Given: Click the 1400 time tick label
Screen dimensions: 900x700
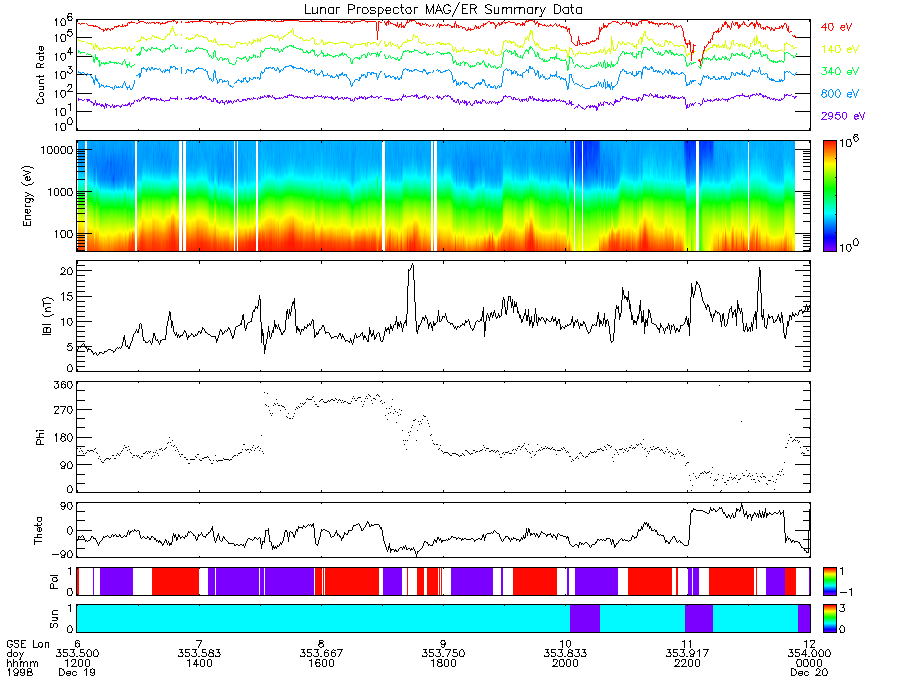Looking at the screenshot, I should tap(199, 663).
